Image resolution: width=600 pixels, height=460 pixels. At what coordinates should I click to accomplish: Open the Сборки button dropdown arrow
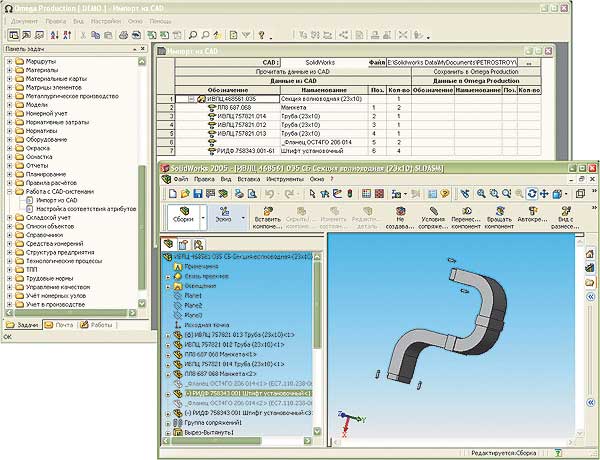[x=203, y=218]
